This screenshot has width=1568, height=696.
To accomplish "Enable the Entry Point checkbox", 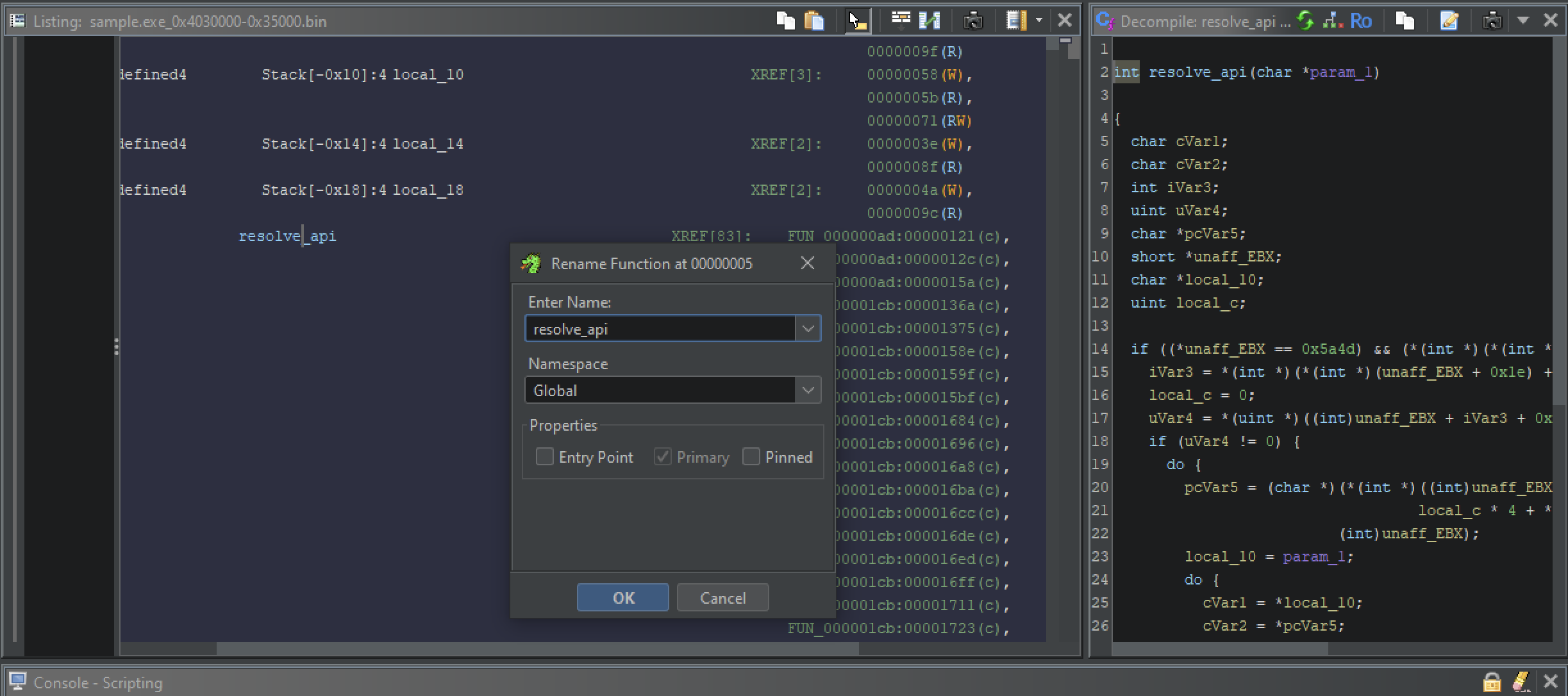I will pyautogui.click(x=544, y=456).
